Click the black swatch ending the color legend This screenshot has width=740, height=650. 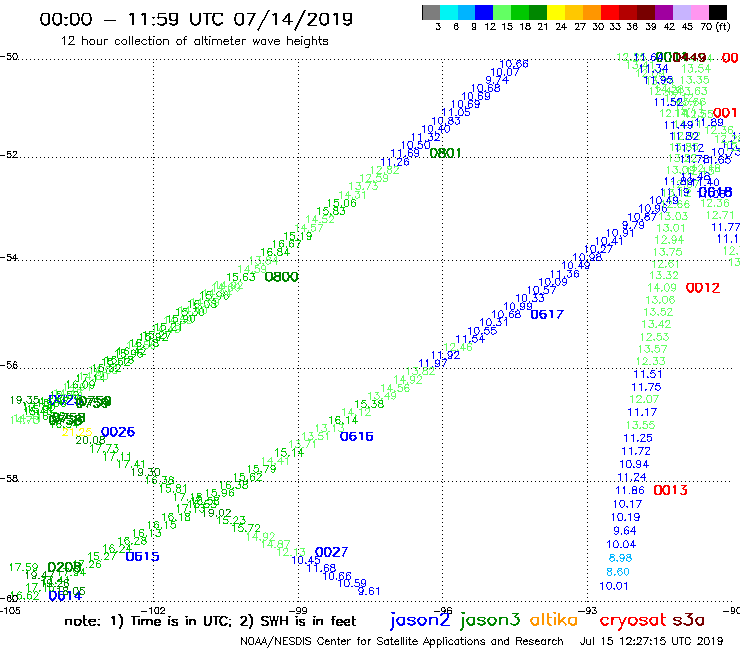tap(717, 12)
